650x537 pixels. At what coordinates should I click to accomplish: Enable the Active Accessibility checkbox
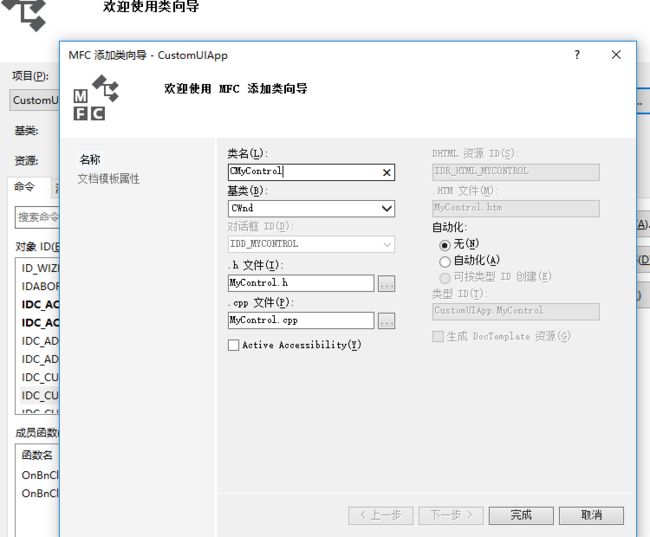(233, 345)
